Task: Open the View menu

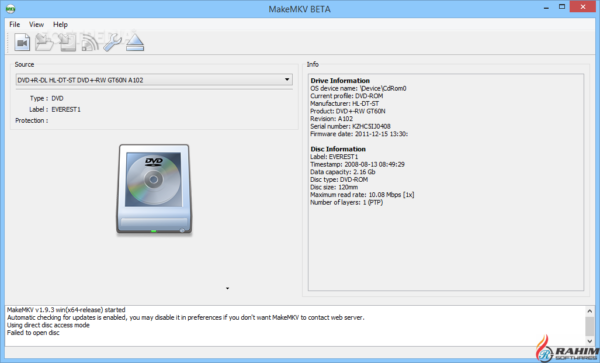Action: click(x=36, y=24)
